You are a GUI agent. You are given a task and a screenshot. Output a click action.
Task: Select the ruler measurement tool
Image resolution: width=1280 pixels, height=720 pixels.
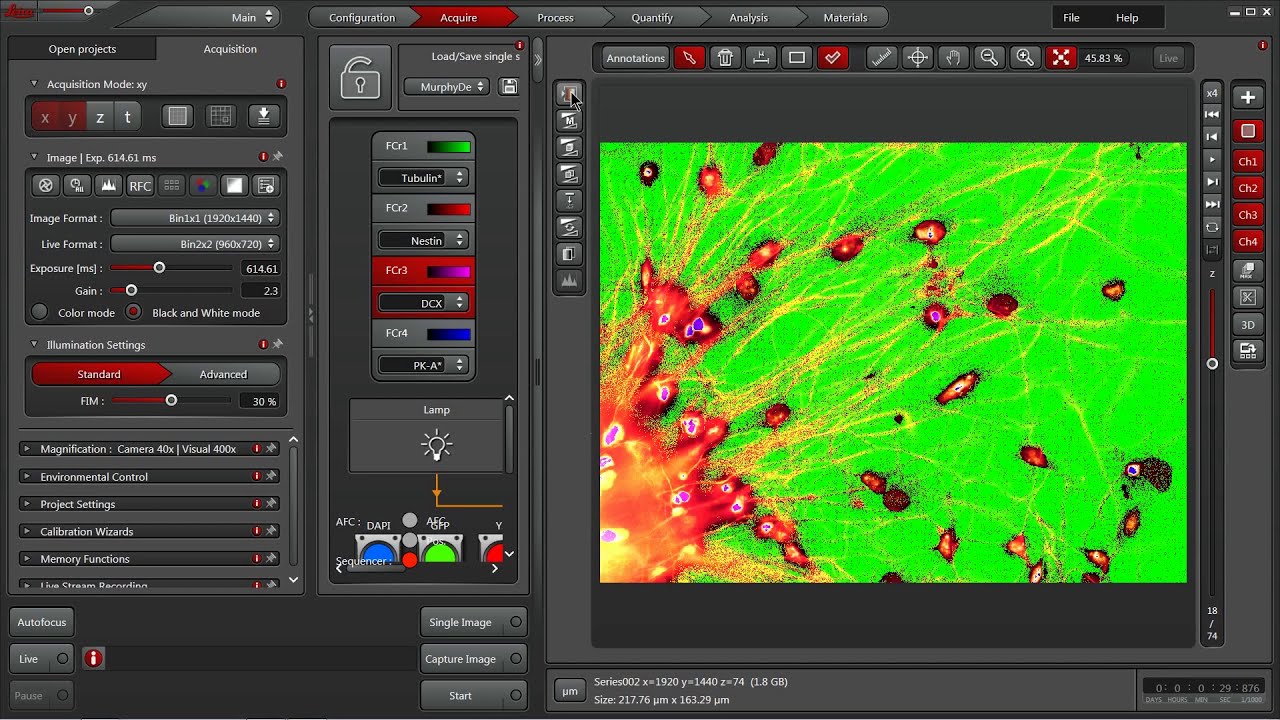click(881, 58)
